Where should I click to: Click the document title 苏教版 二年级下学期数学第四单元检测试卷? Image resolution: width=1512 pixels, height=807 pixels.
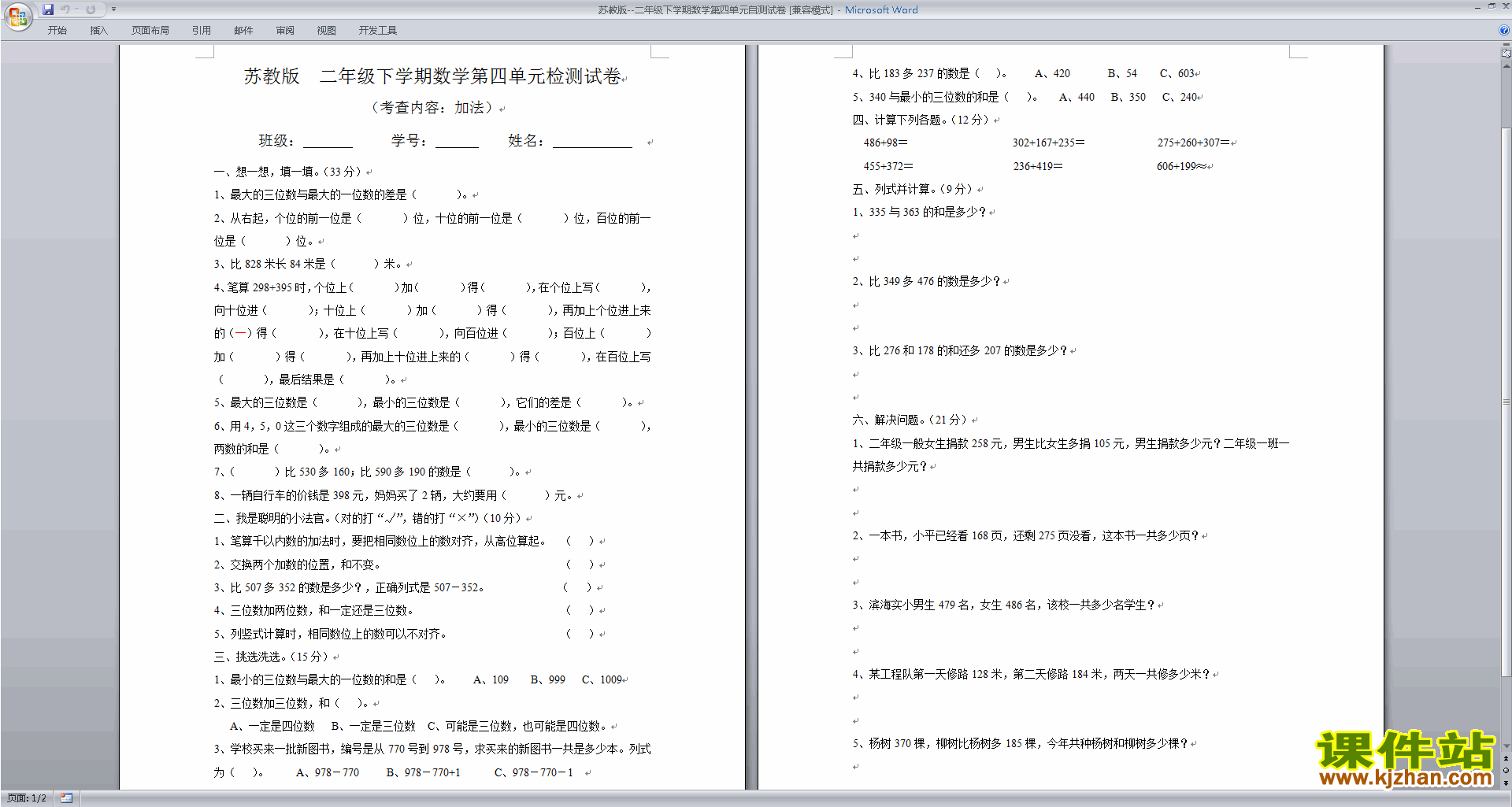[432, 76]
